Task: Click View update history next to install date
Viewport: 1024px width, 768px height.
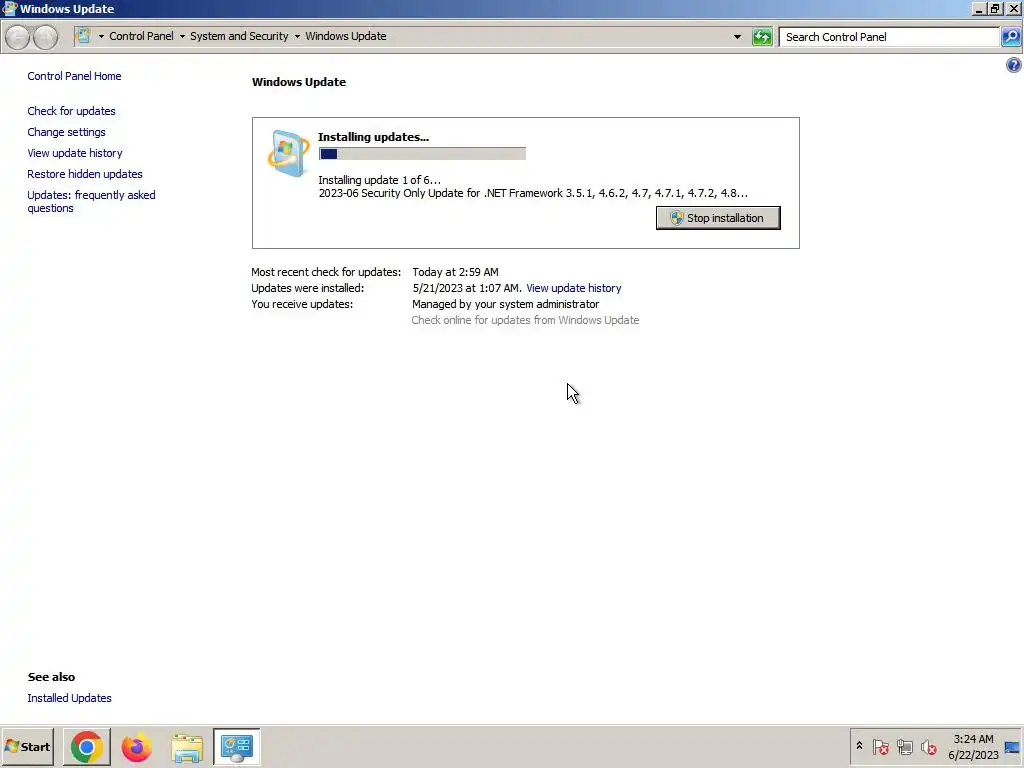Action: click(x=573, y=288)
